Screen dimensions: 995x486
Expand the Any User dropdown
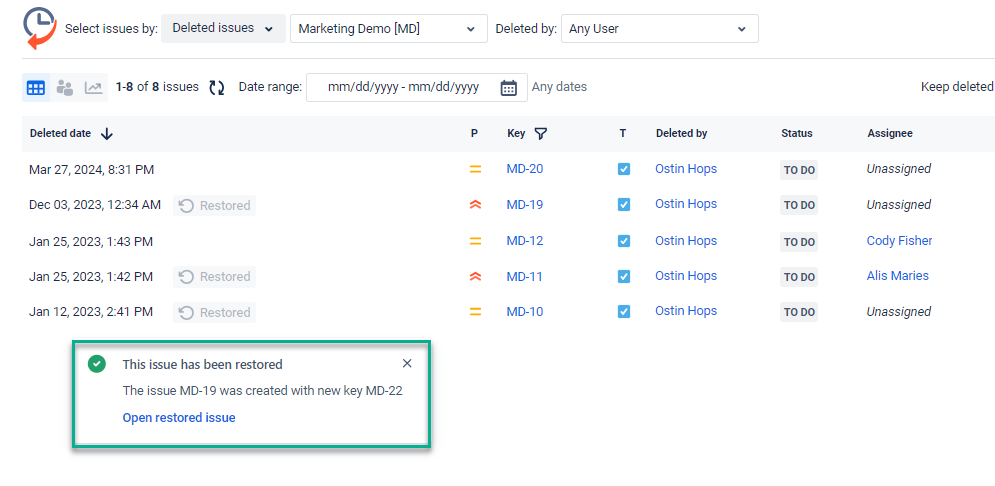point(659,29)
